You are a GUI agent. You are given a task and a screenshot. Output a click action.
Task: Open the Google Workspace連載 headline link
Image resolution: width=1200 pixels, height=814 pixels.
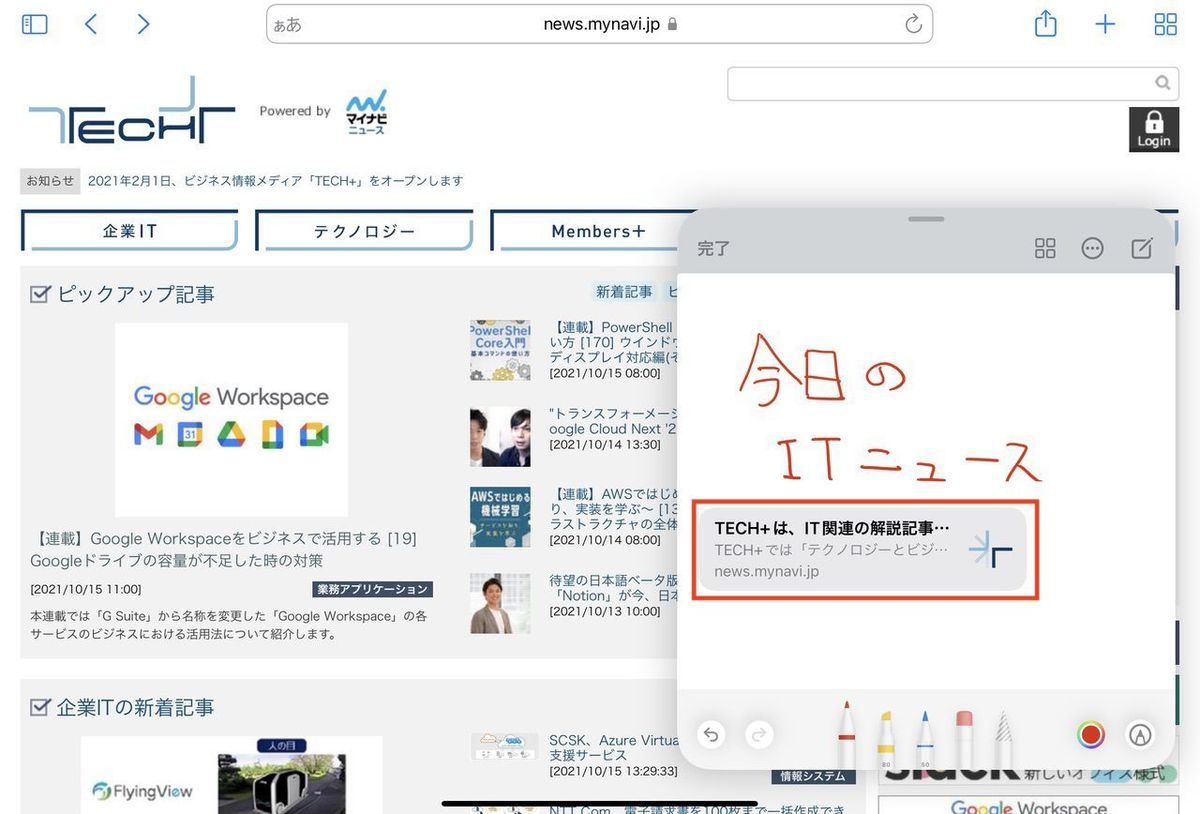point(224,549)
